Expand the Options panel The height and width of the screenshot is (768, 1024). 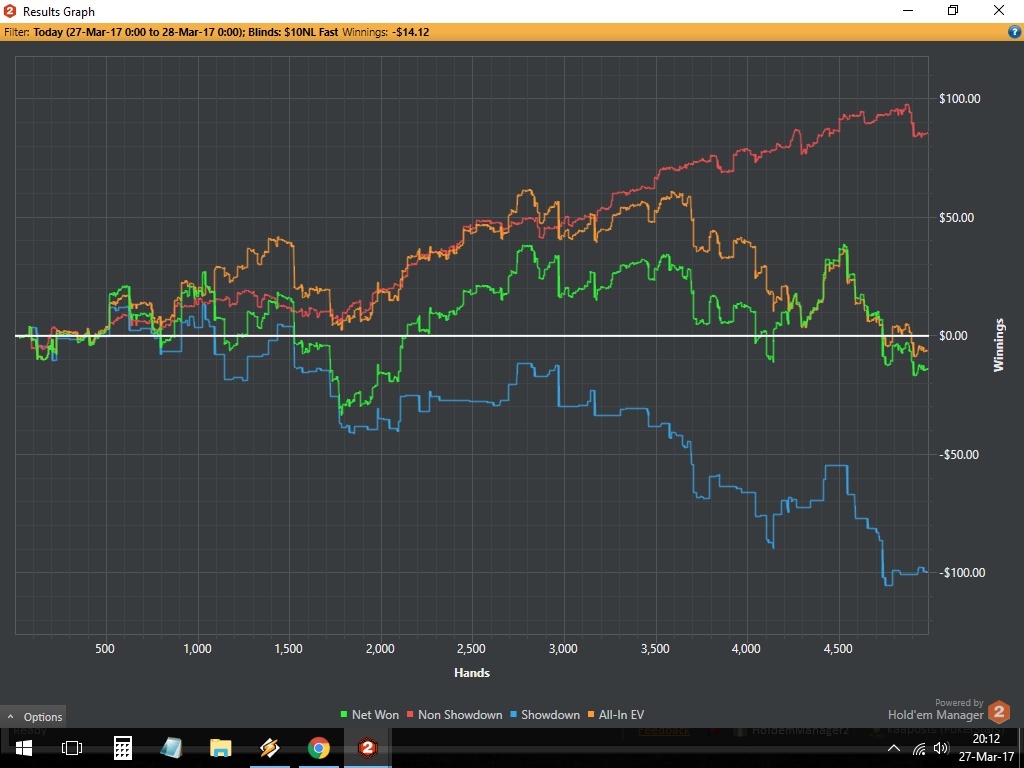pyautogui.click(x=34, y=716)
